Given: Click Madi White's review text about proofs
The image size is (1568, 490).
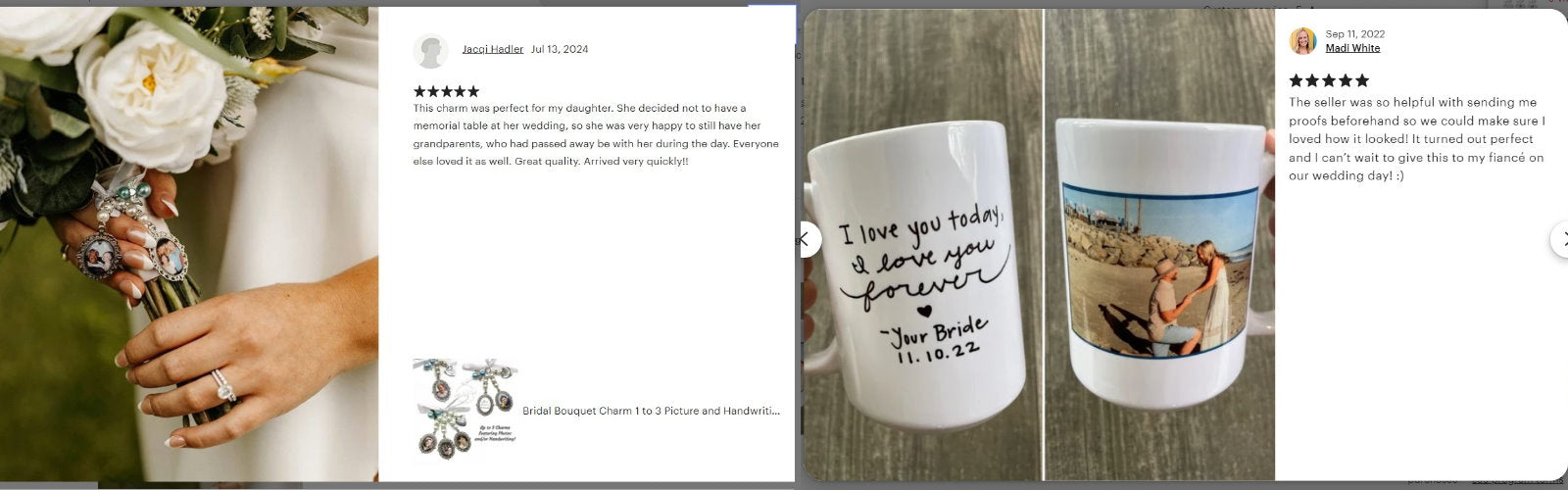Looking at the screenshot, I should 1417,139.
